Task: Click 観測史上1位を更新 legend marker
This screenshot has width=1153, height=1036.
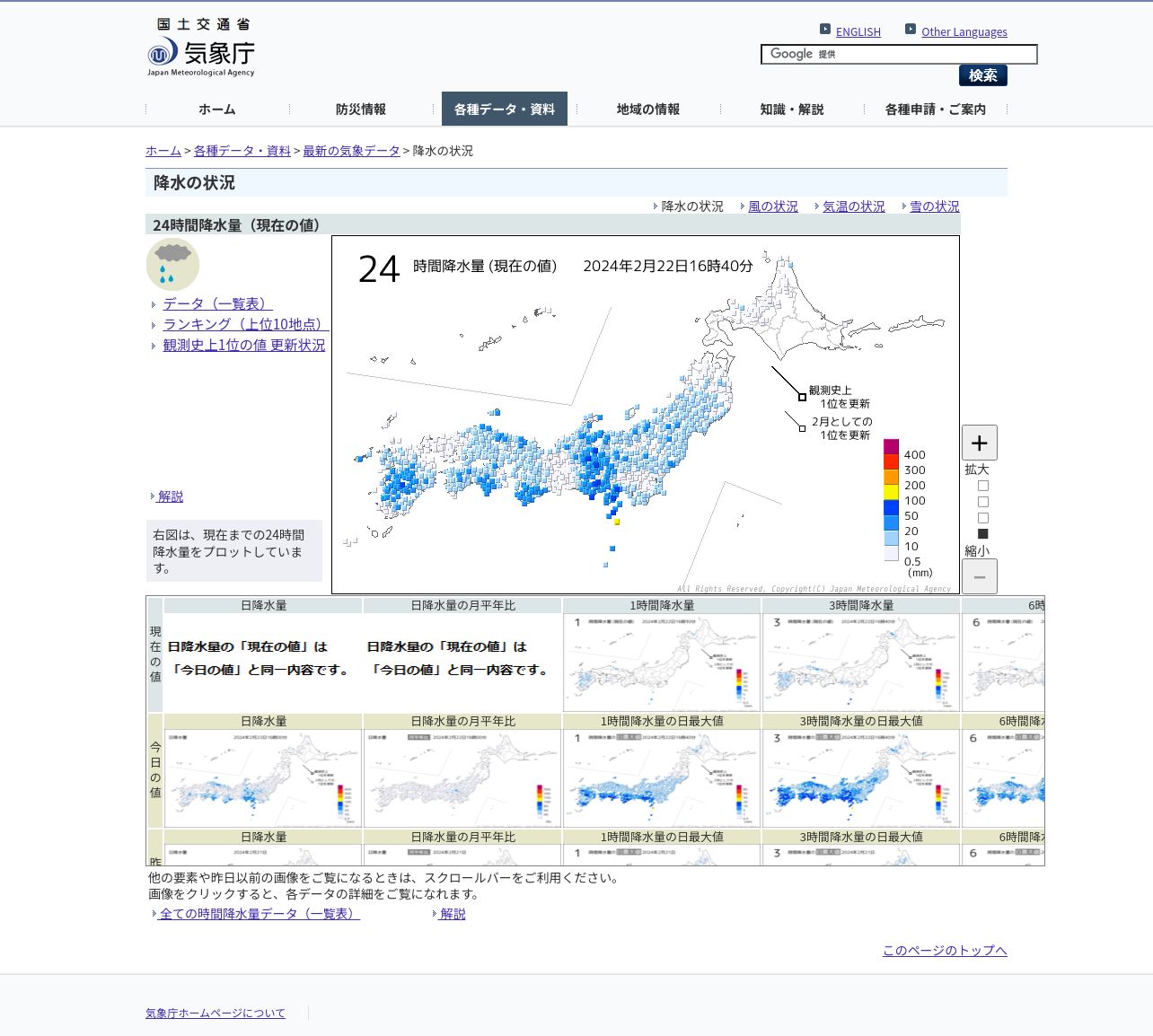Action: click(x=802, y=397)
